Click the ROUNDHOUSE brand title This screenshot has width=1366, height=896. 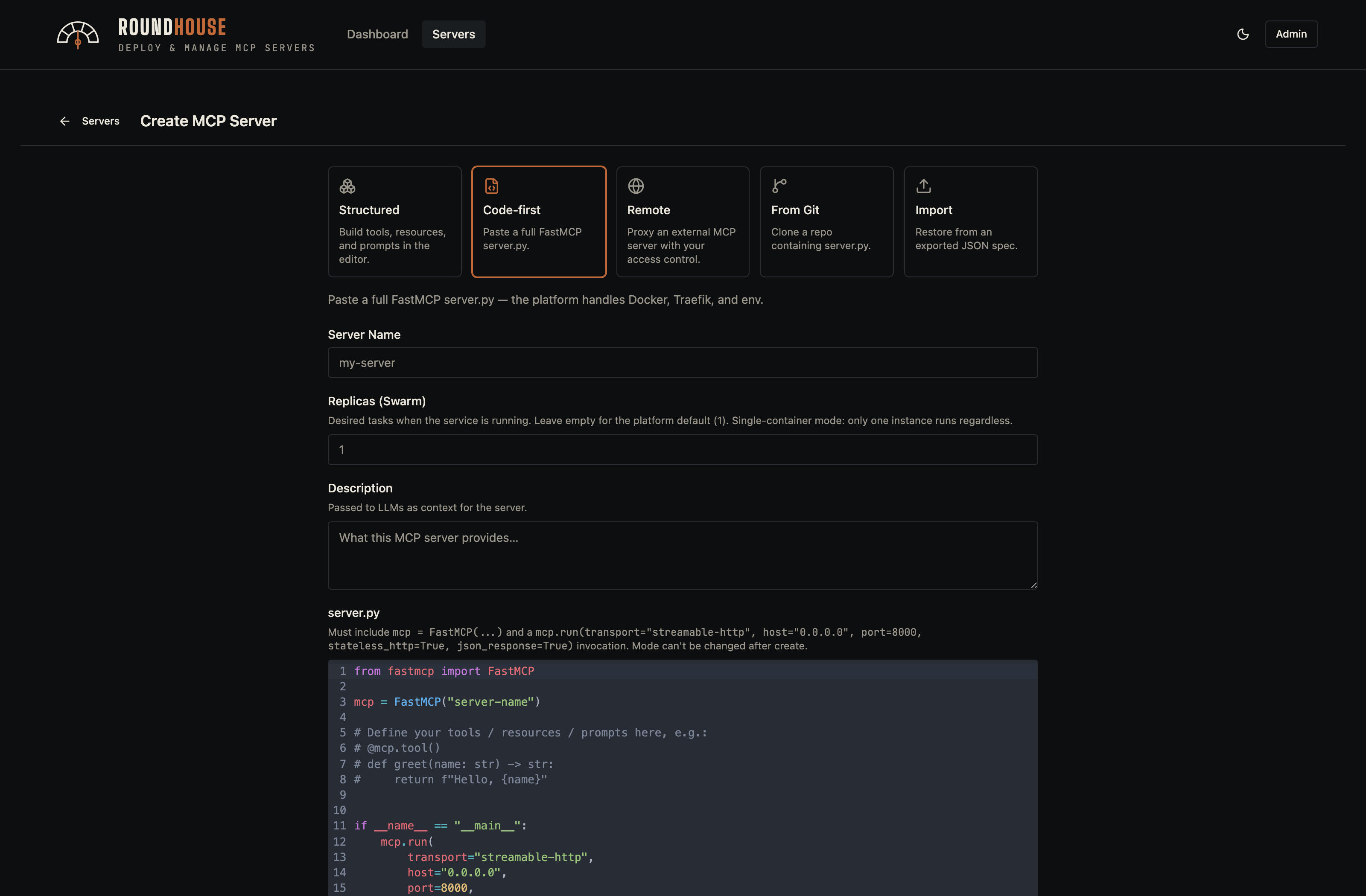point(172,27)
